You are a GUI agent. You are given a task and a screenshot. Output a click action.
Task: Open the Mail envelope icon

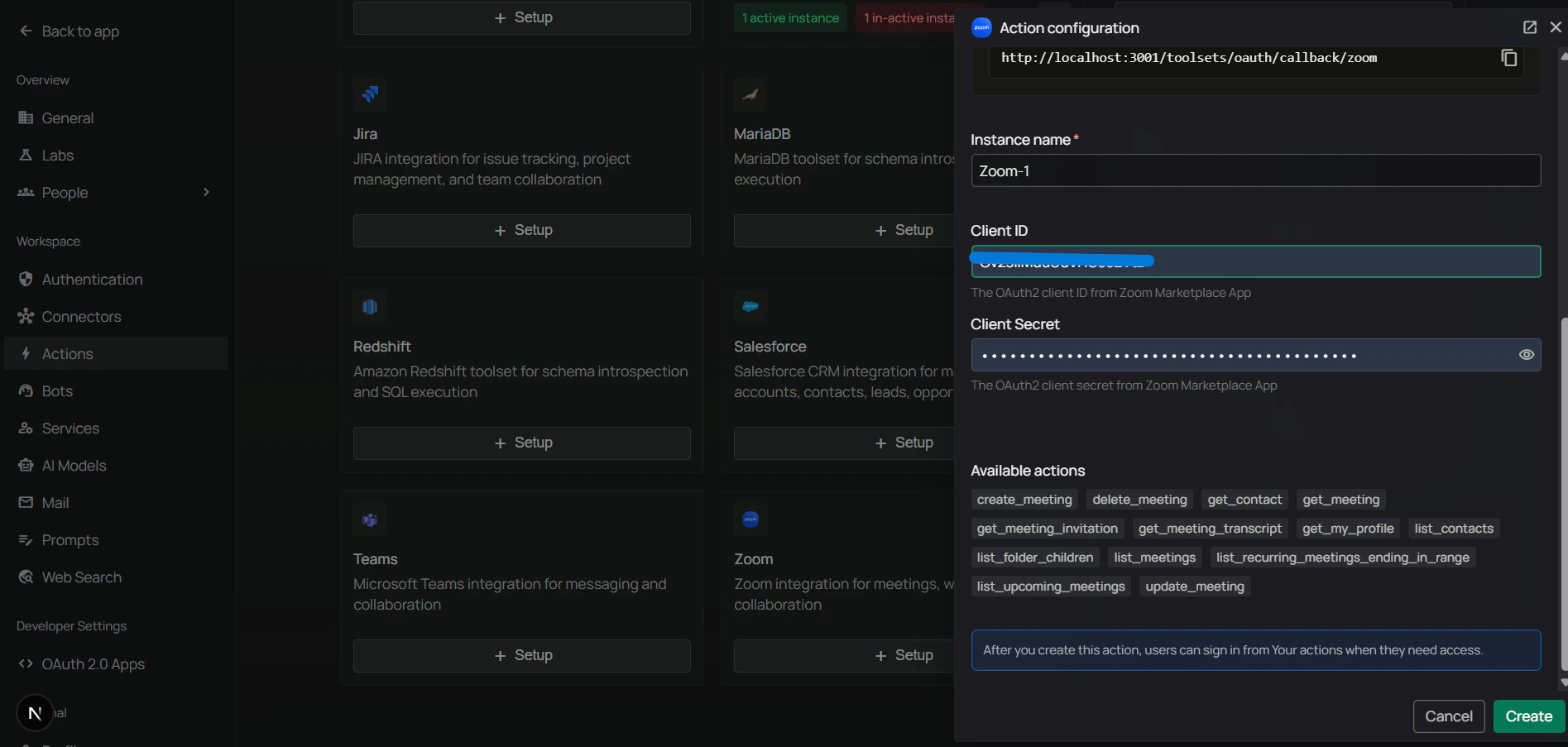tap(26, 502)
